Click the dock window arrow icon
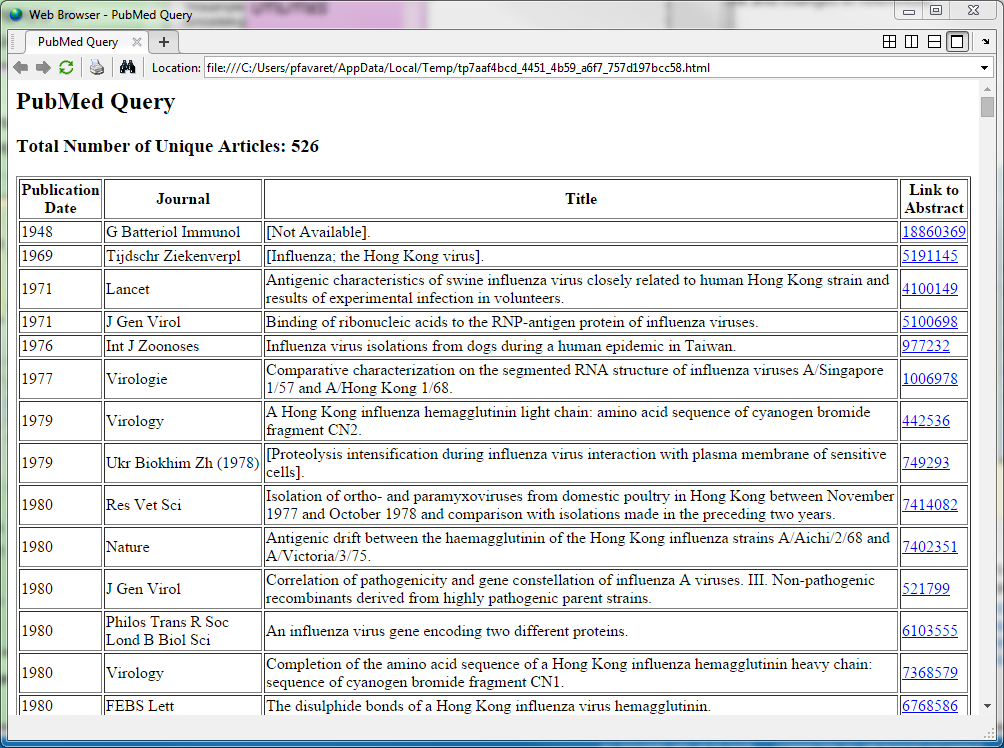Image resolution: width=1004 pixels, height=748 pixels. tap(985, 42)
